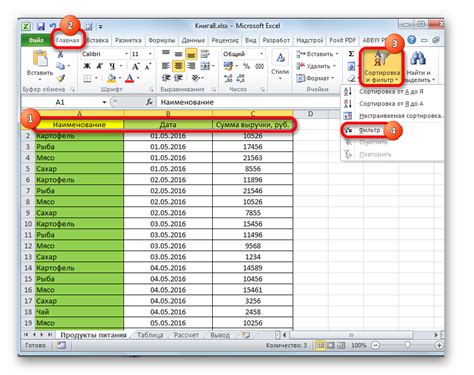Expand the Вставить cells dropdown
The image size is (474, 375).
click(337, 54)
